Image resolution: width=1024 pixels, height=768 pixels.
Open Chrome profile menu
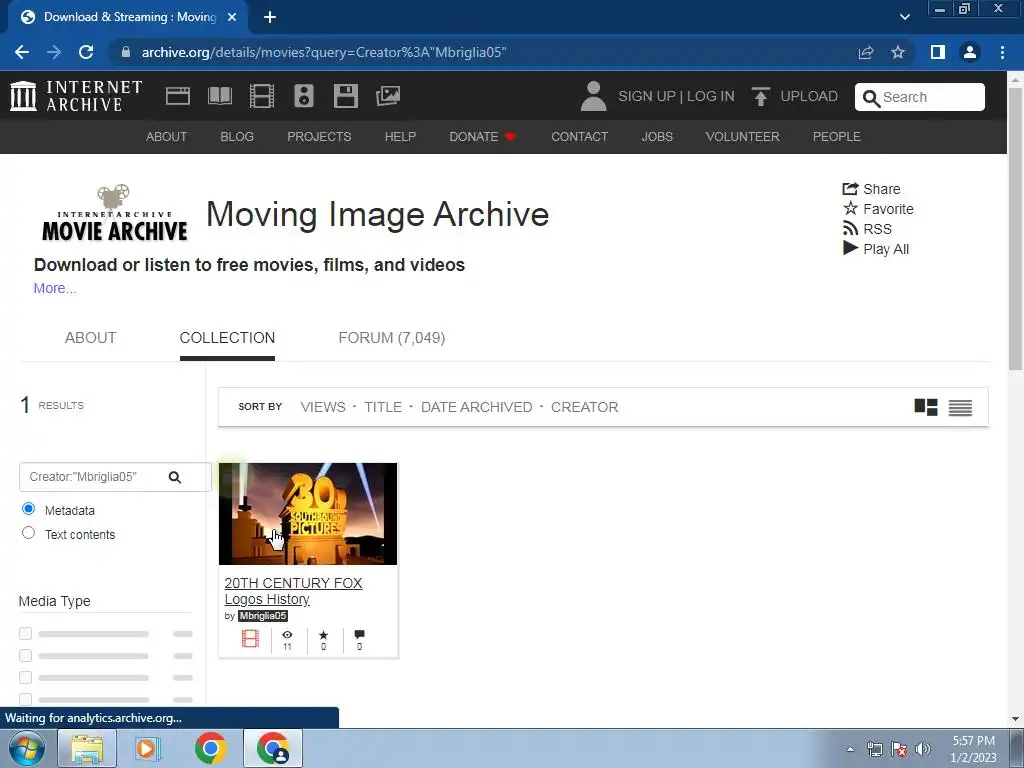(x=970, y=52)
